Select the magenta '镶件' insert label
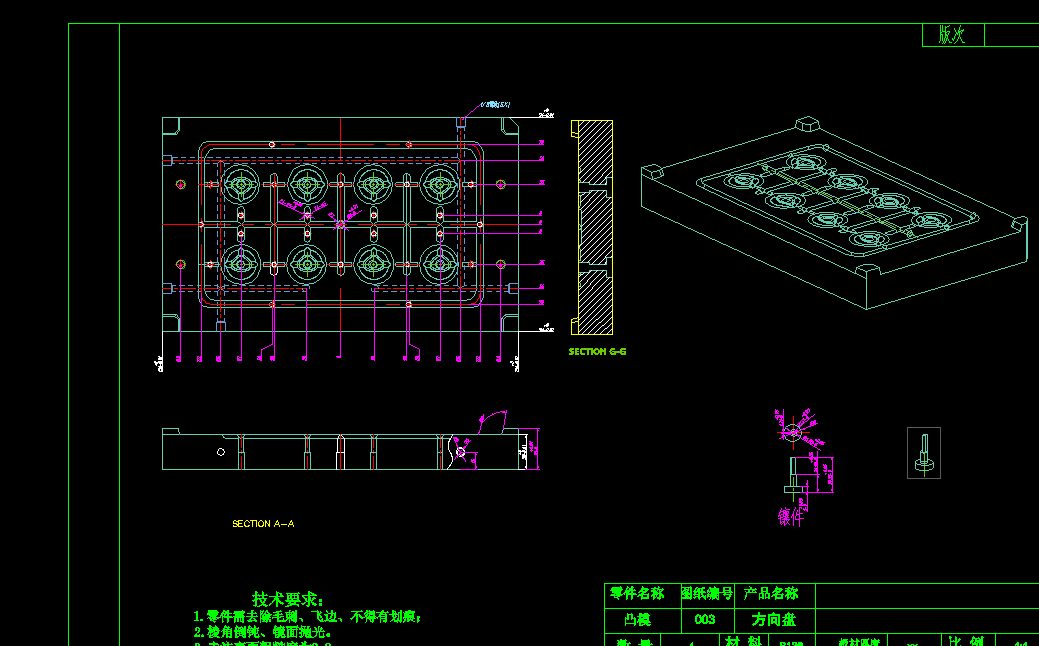The width and height of the screenshot is (1039, 646). point(791,517)
